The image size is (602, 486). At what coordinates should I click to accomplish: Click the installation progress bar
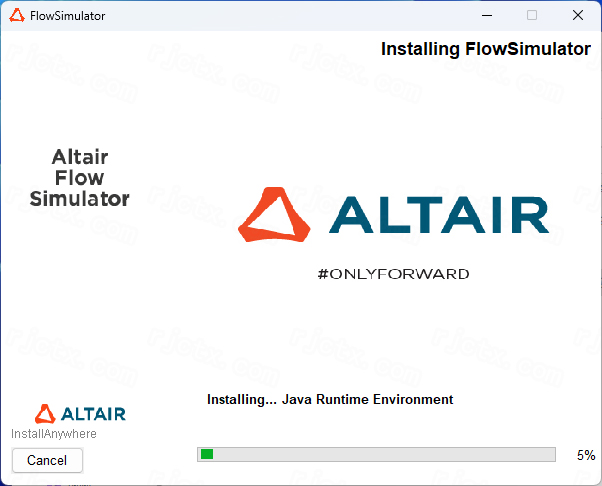point(376,455)
